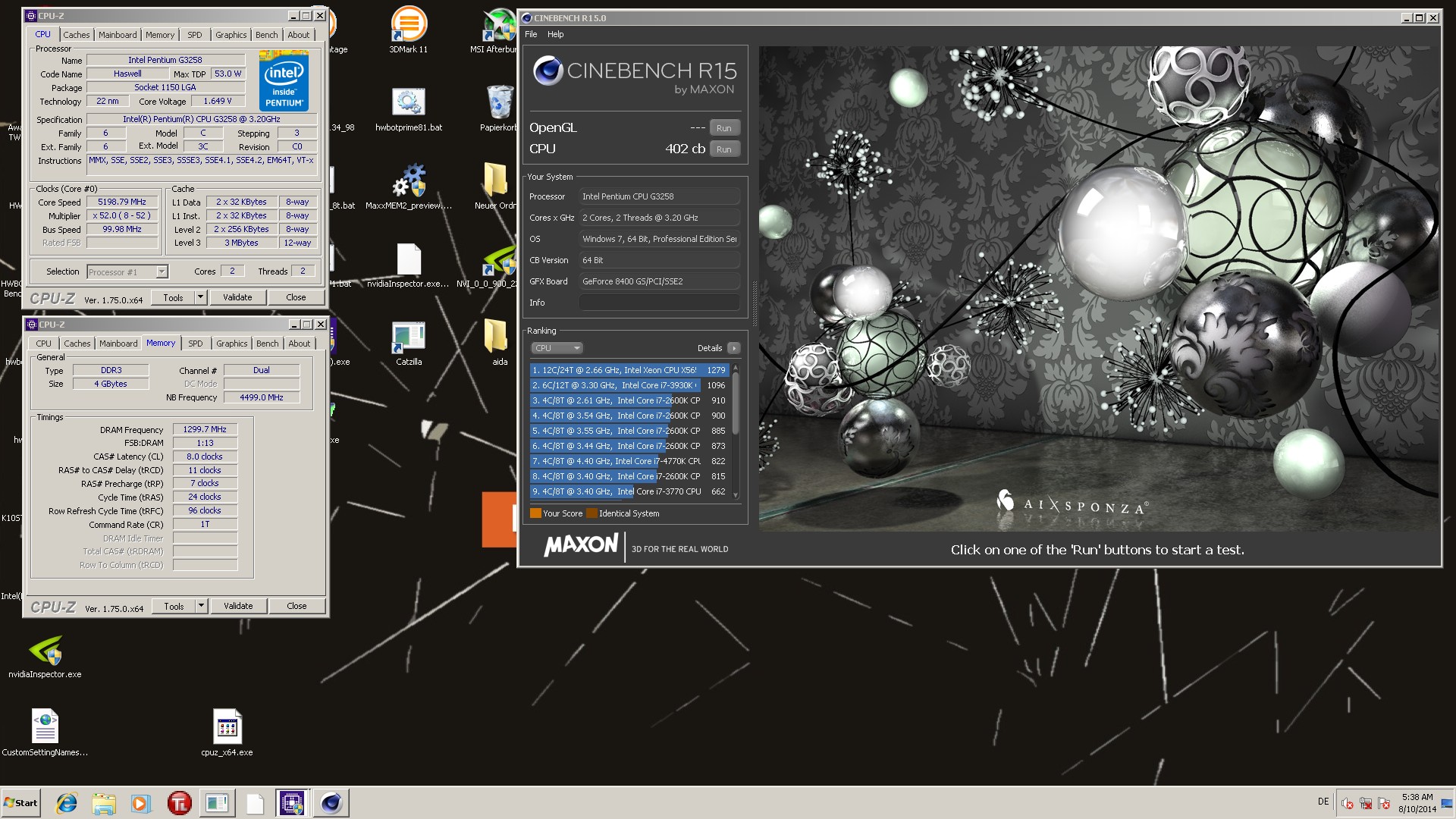Viewport: 1456px width, 819px height.
Task: Click the Core Speed value 5198.79 MHz
Action: tap(122, 202)
